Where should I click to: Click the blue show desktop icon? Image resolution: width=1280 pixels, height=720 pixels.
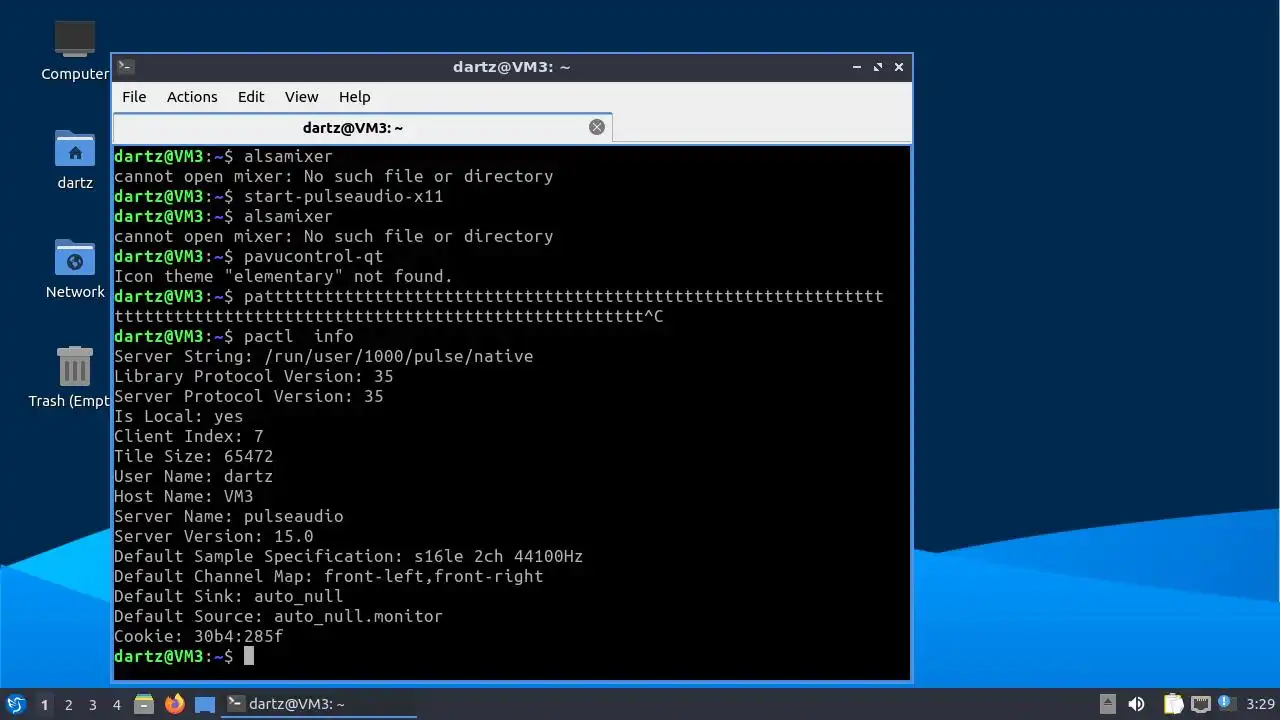(205, 704)
